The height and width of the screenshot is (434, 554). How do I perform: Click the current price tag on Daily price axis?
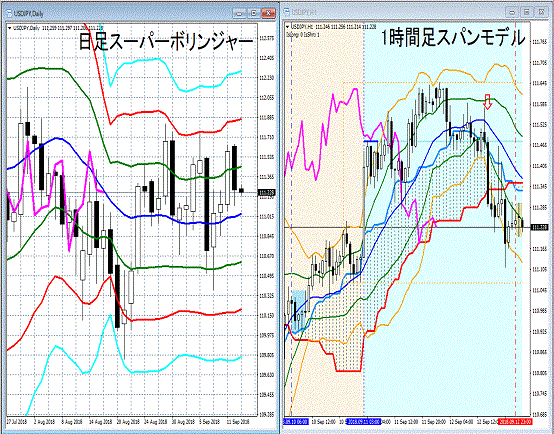click(x=267, y=193)
